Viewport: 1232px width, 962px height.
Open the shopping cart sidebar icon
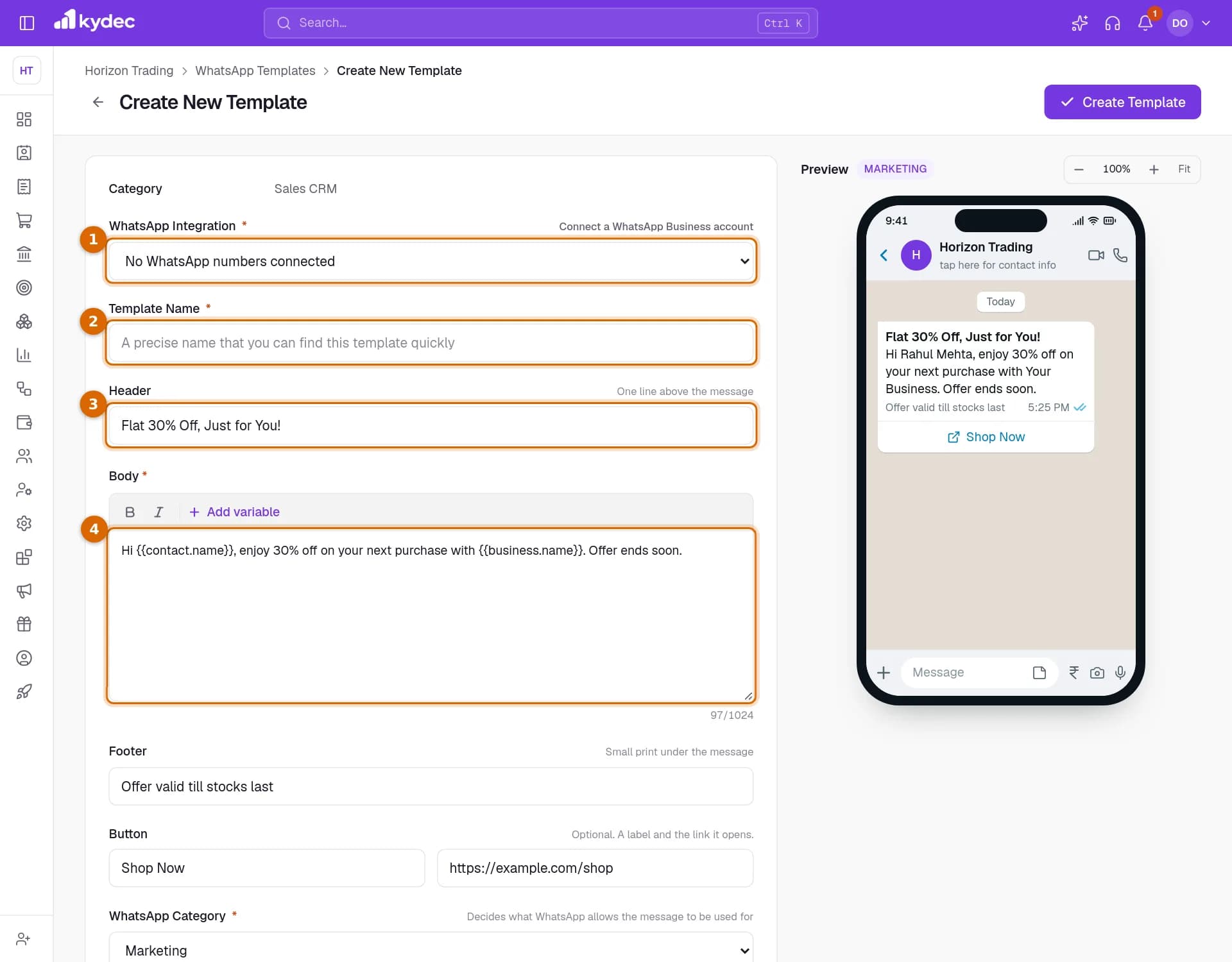24,220
